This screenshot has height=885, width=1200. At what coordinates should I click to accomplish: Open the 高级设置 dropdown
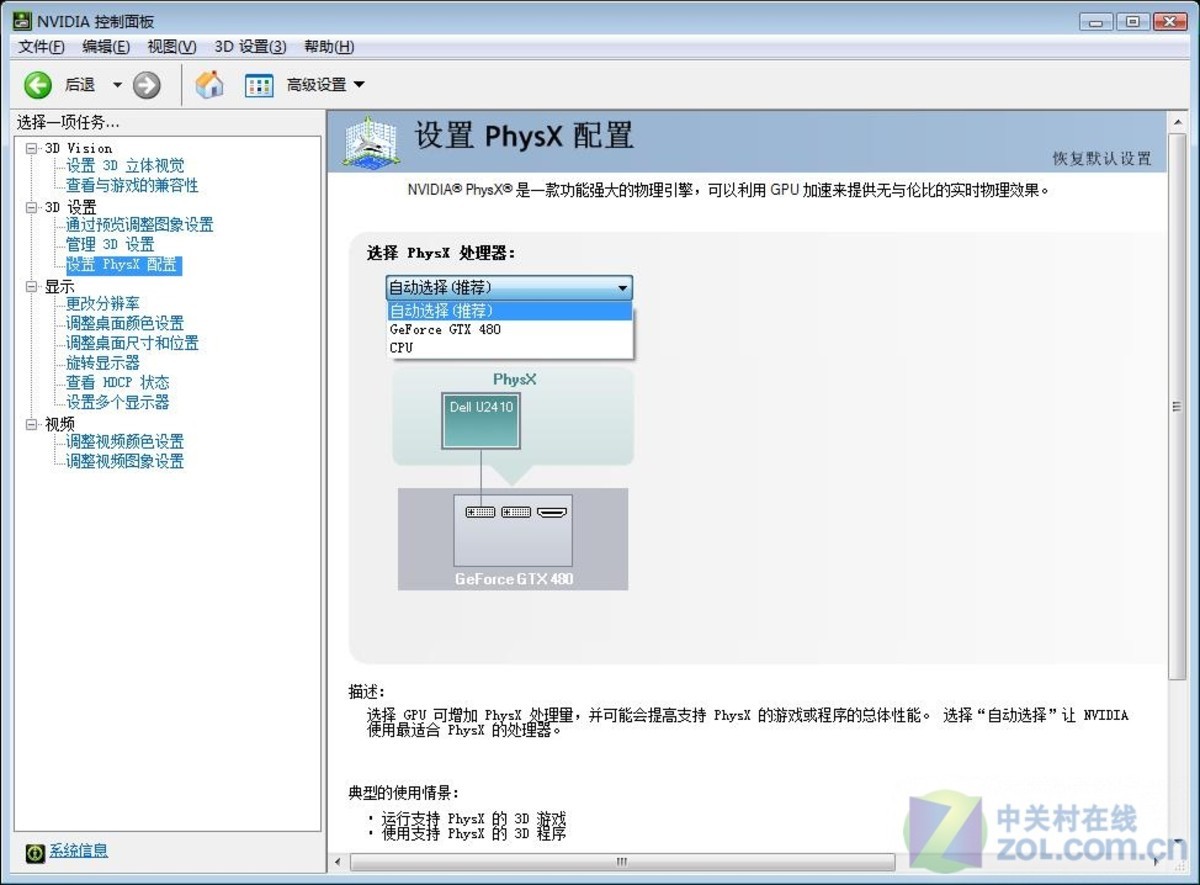[x=326, y=85]
